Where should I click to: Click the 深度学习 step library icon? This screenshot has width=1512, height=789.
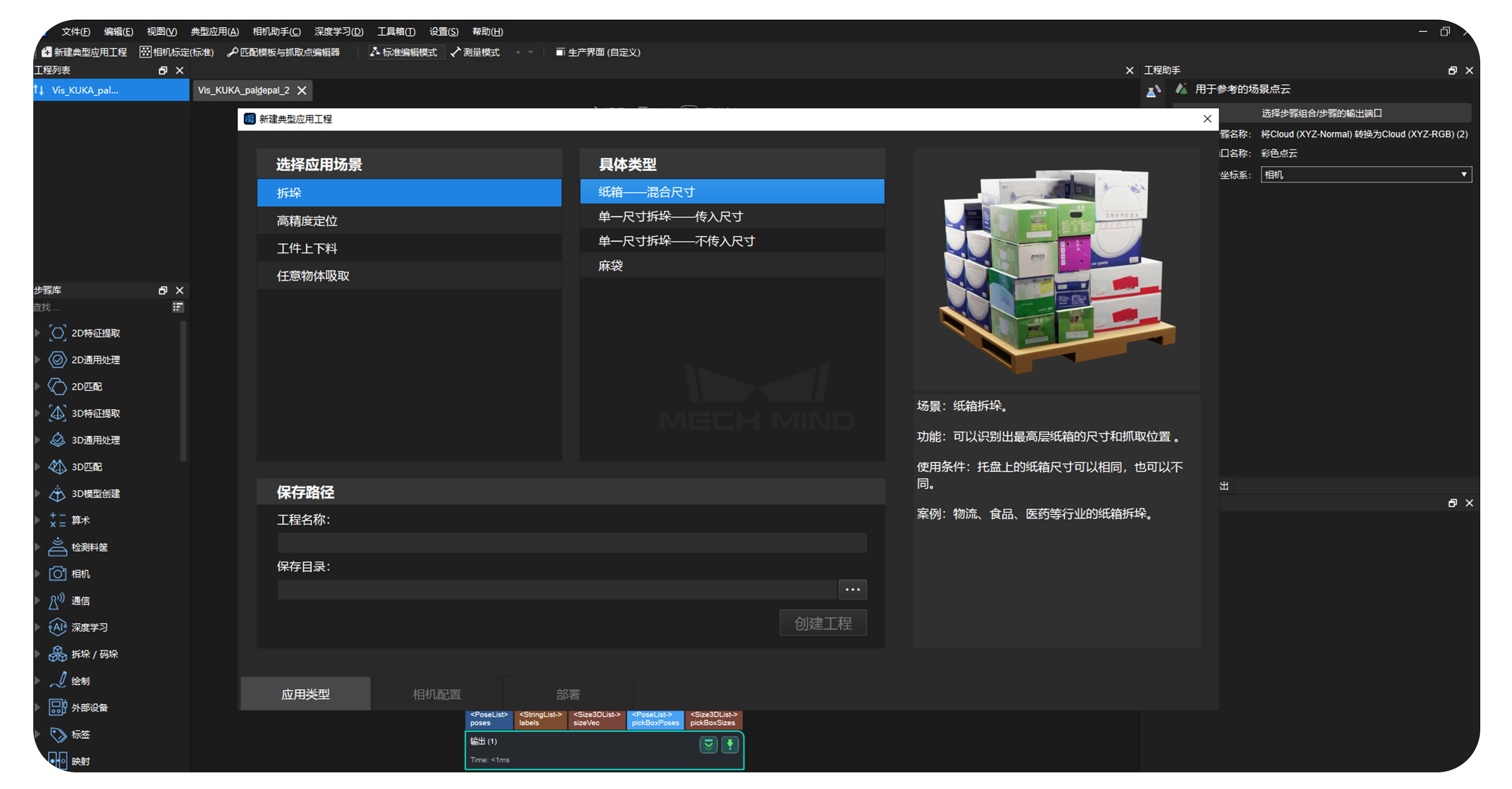pyautogui.click(x=57, y=627)
